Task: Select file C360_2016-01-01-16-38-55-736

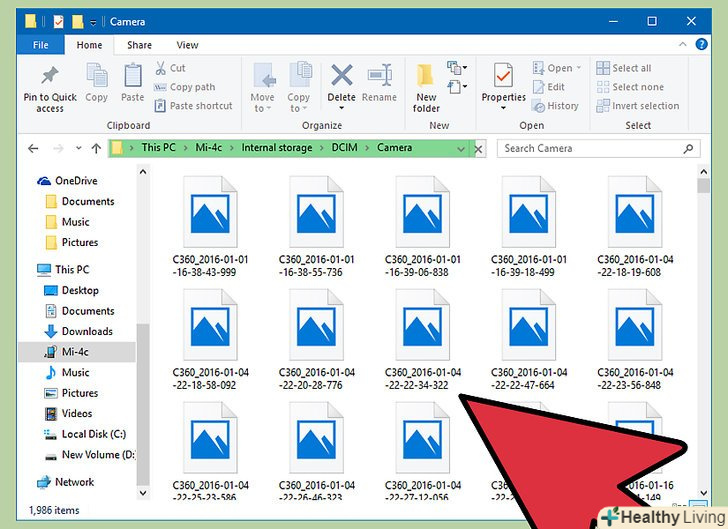Action: tap(316, 227)
